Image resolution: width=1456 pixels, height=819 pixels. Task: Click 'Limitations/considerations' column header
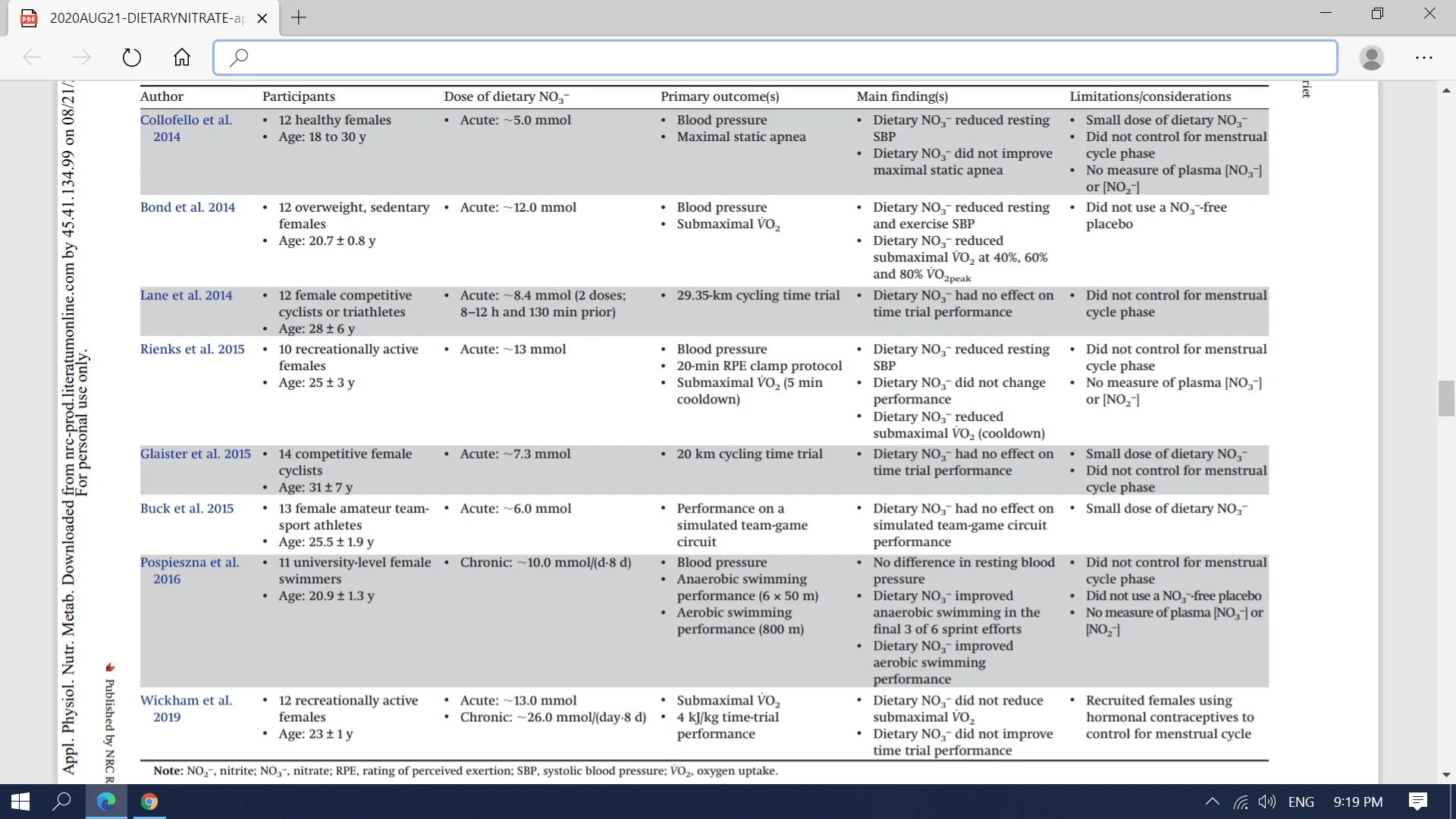(x=1150, y=96)
